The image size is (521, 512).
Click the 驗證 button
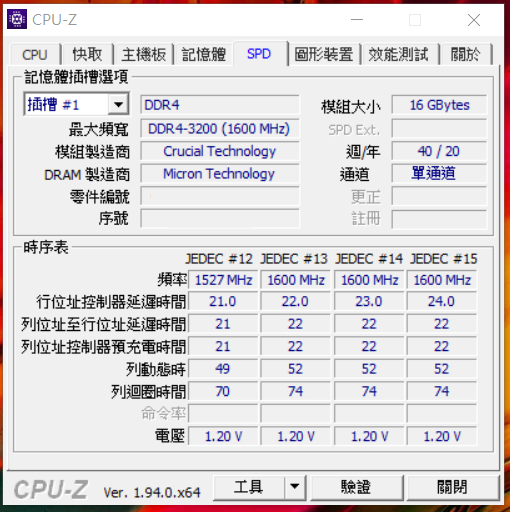(x=356, y=487)
